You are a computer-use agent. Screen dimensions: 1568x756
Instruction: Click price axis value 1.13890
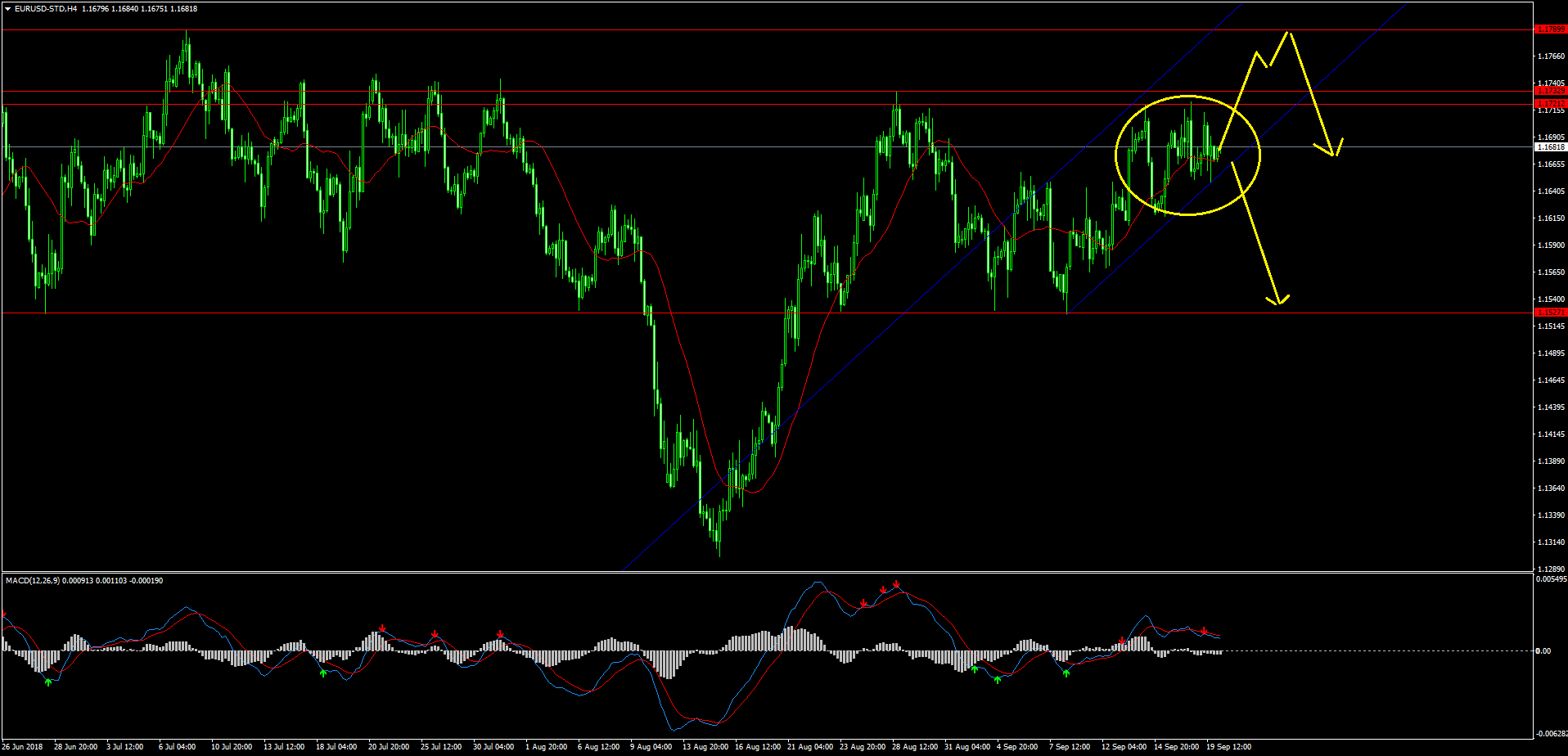(1552, 461)
